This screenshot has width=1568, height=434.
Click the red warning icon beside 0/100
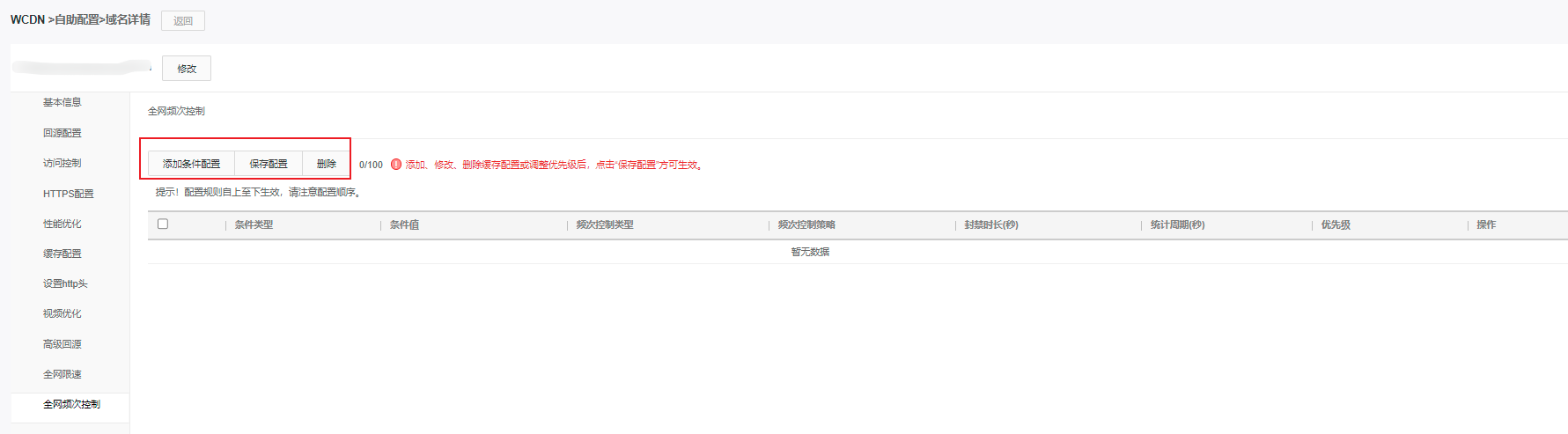click(396, 165)
